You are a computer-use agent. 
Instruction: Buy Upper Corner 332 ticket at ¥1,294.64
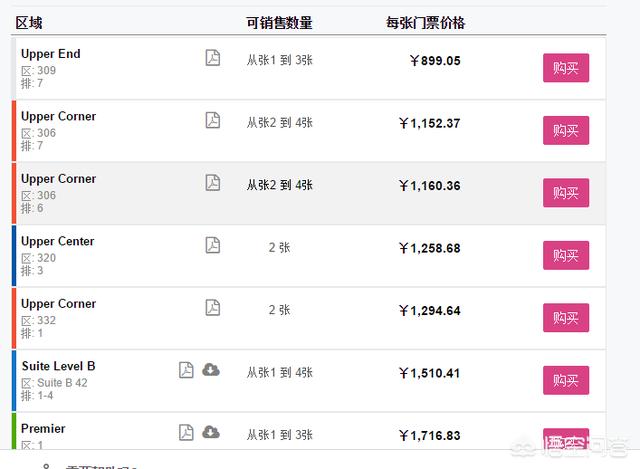coord(566,318)
